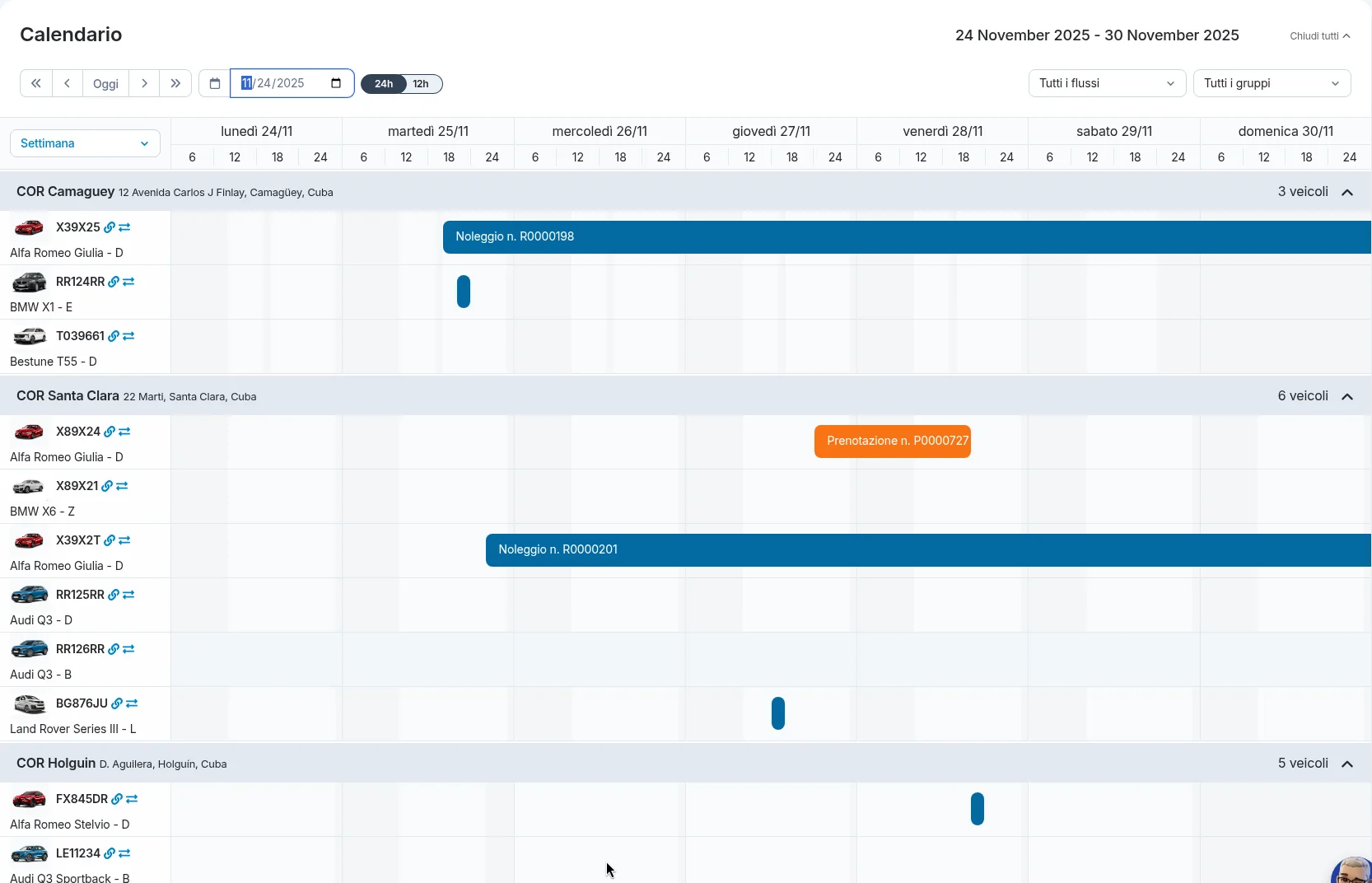Jump forward with the double-right arrow button
This screenshot has height=883, width=1372.
[x=175, y=83]
